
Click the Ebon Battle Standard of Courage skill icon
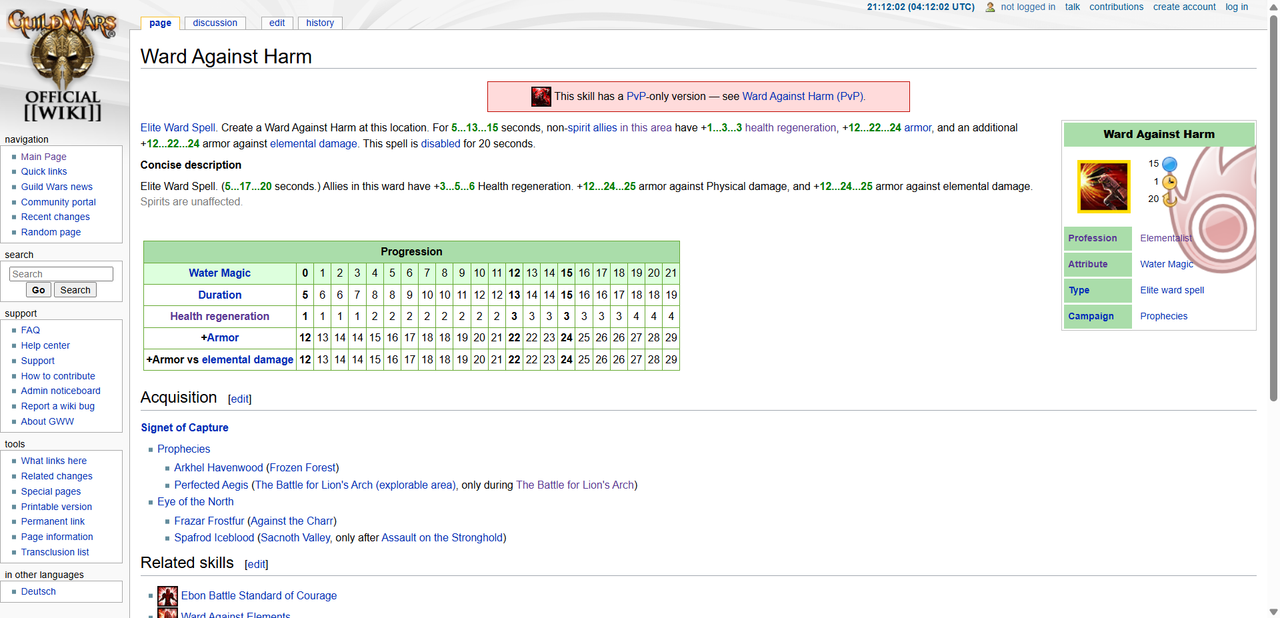pyautogui.click(x=167, y=596)
